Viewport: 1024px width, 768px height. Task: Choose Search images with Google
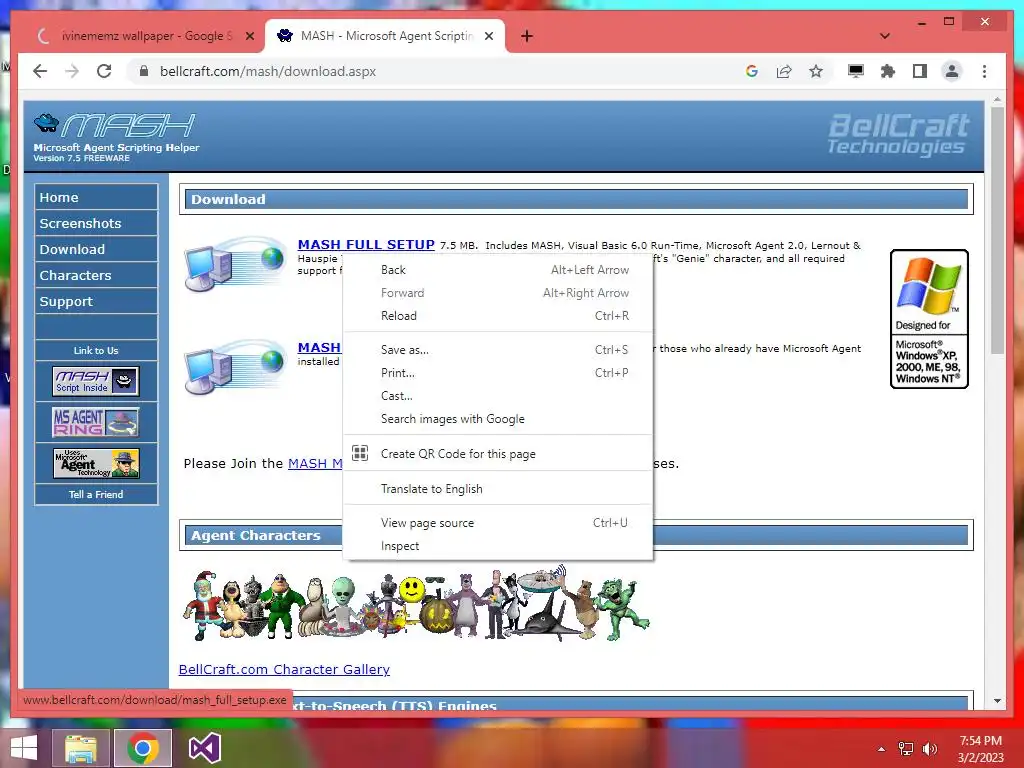pos(498,419)
